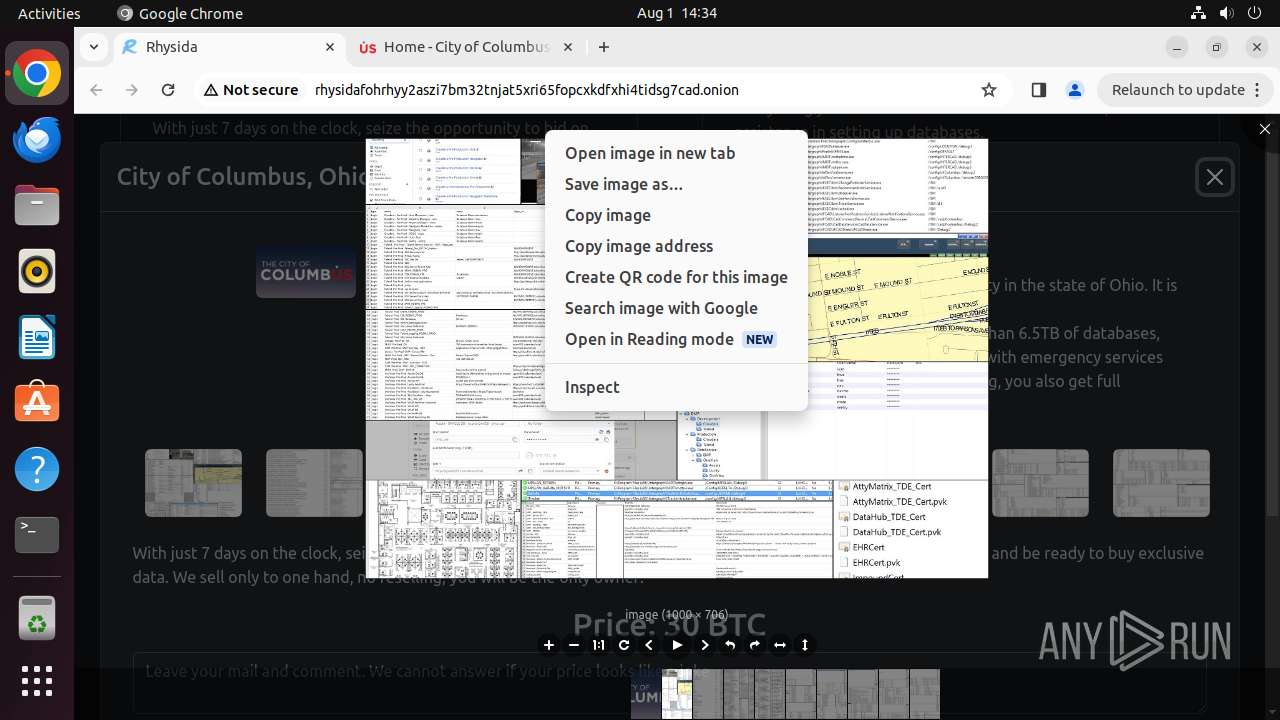The image size is (1280, 720).
Task: Toggle the Chrome side panel
Action: point(1039,90)
